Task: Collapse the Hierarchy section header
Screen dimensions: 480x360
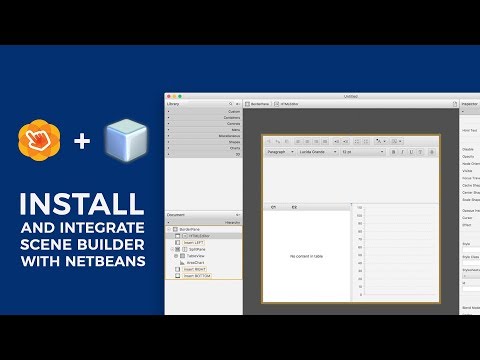Action: click(x=204, y=222)
